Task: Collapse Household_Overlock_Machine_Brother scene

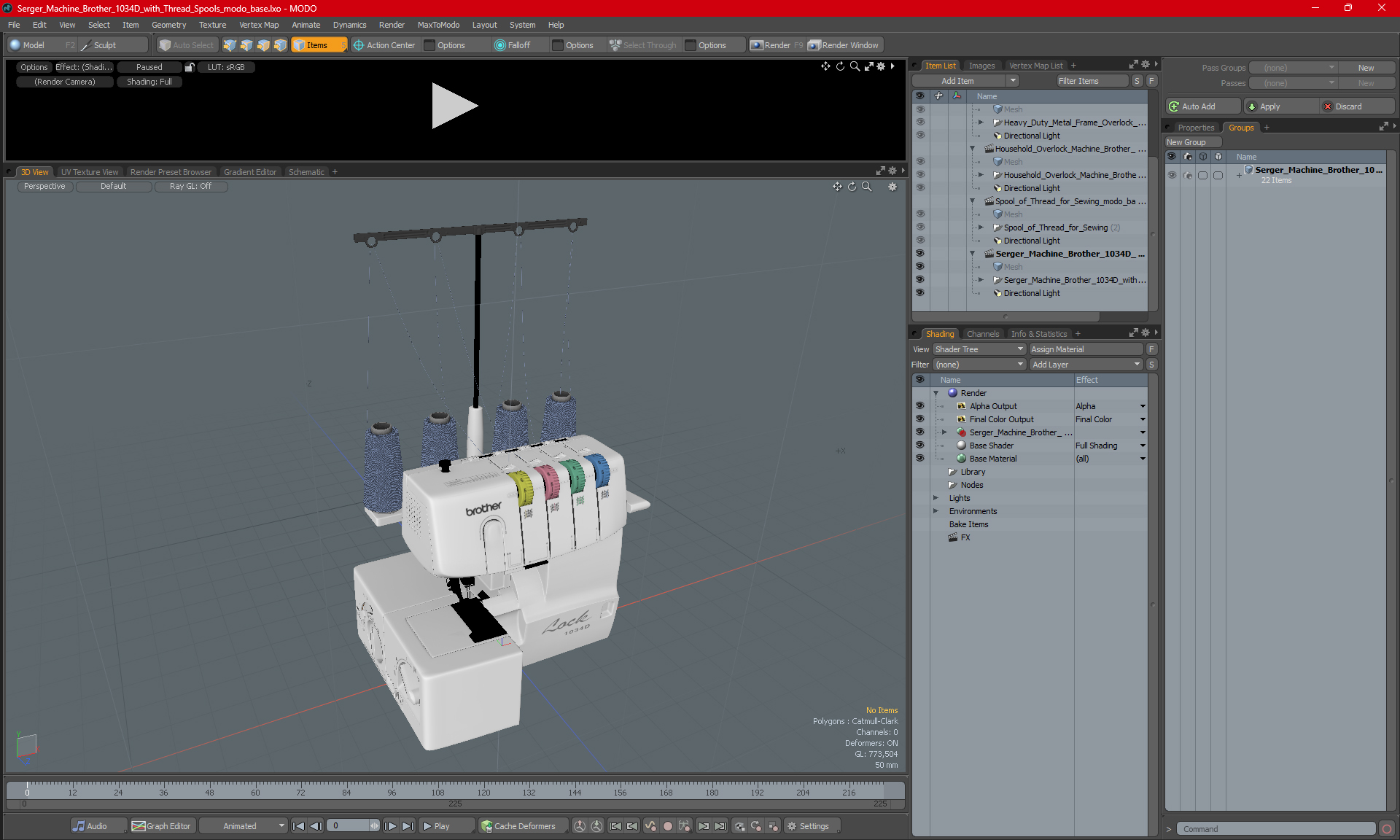Action: (973, 149)
